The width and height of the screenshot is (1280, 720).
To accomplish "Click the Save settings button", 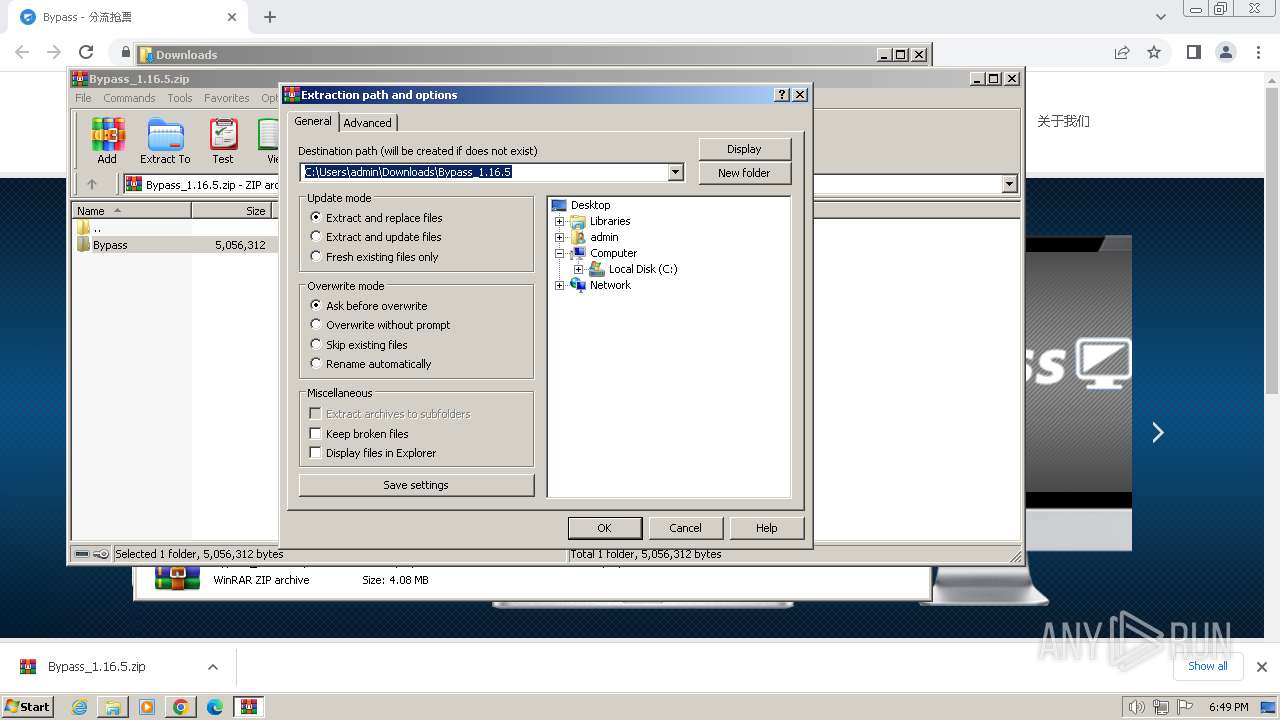I will [x=416, y=485].
